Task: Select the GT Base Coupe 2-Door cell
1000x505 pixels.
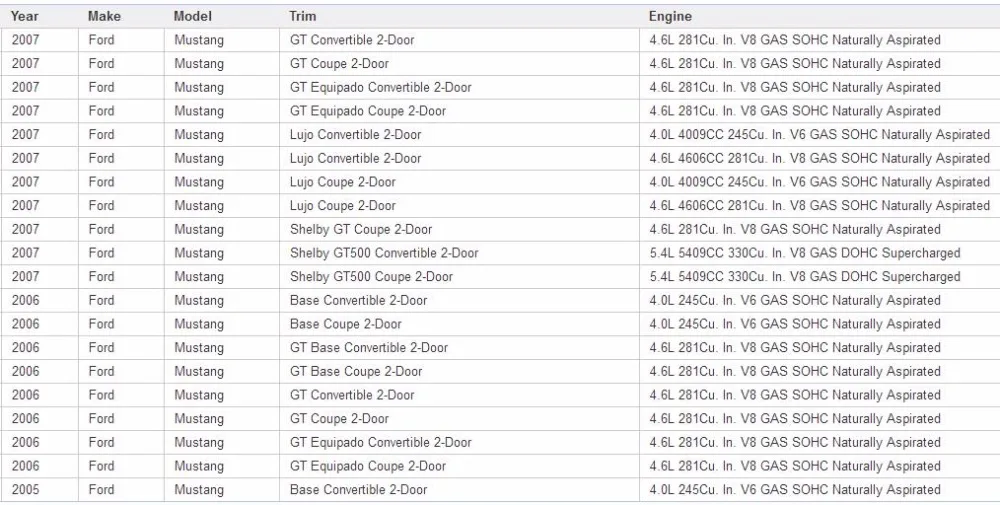Action: click(459, 371)
